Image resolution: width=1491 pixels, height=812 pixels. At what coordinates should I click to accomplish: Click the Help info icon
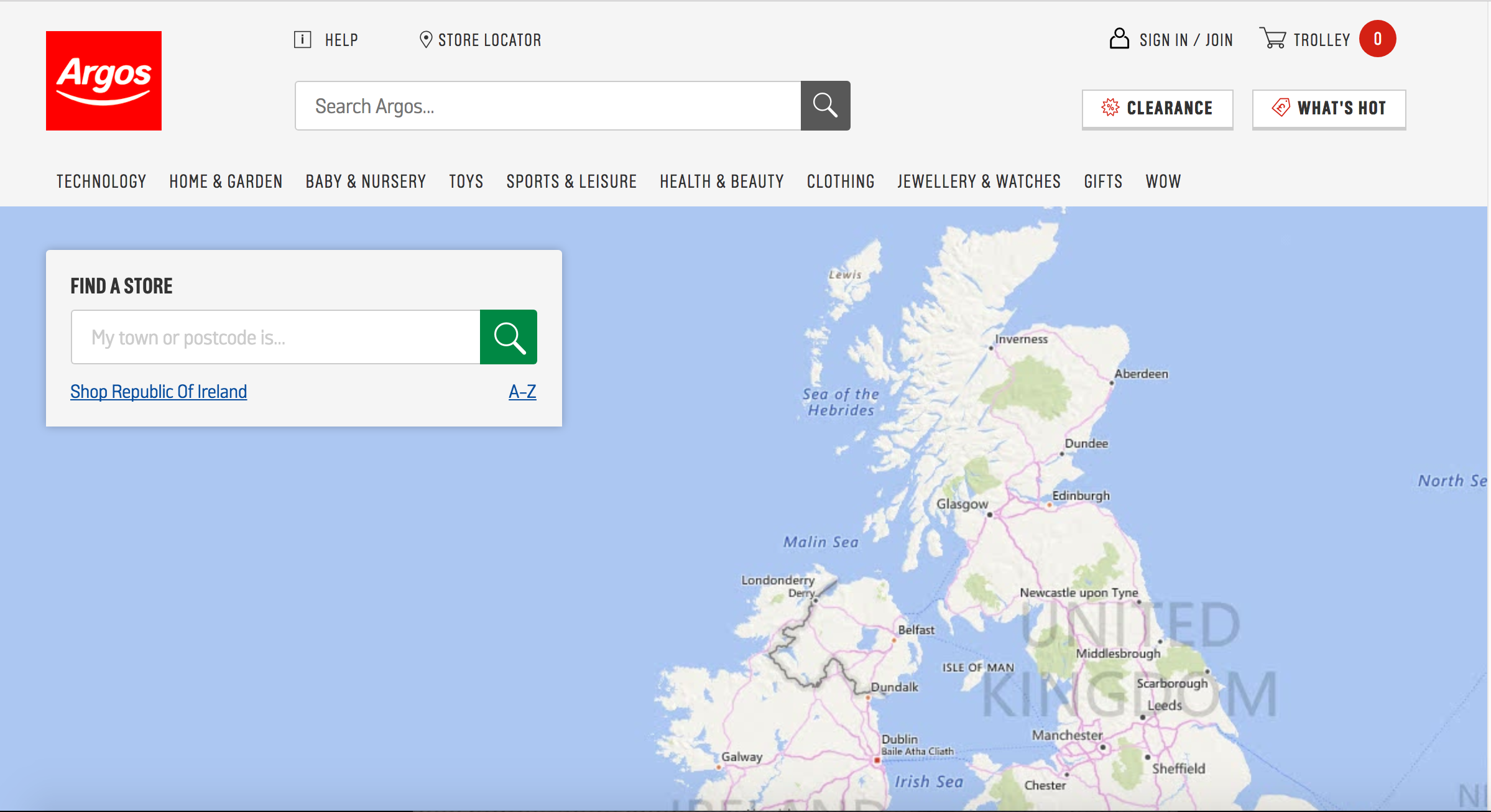[302, 40]
